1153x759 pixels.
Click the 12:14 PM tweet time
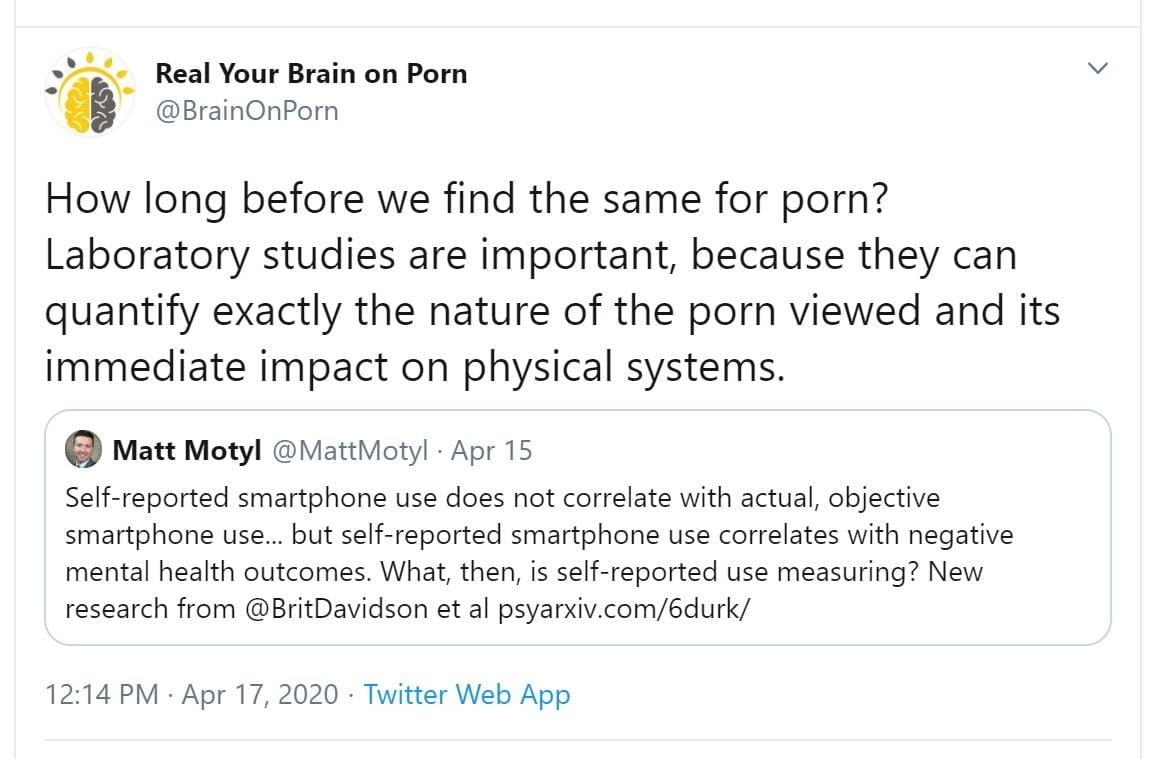coord(102,694)
